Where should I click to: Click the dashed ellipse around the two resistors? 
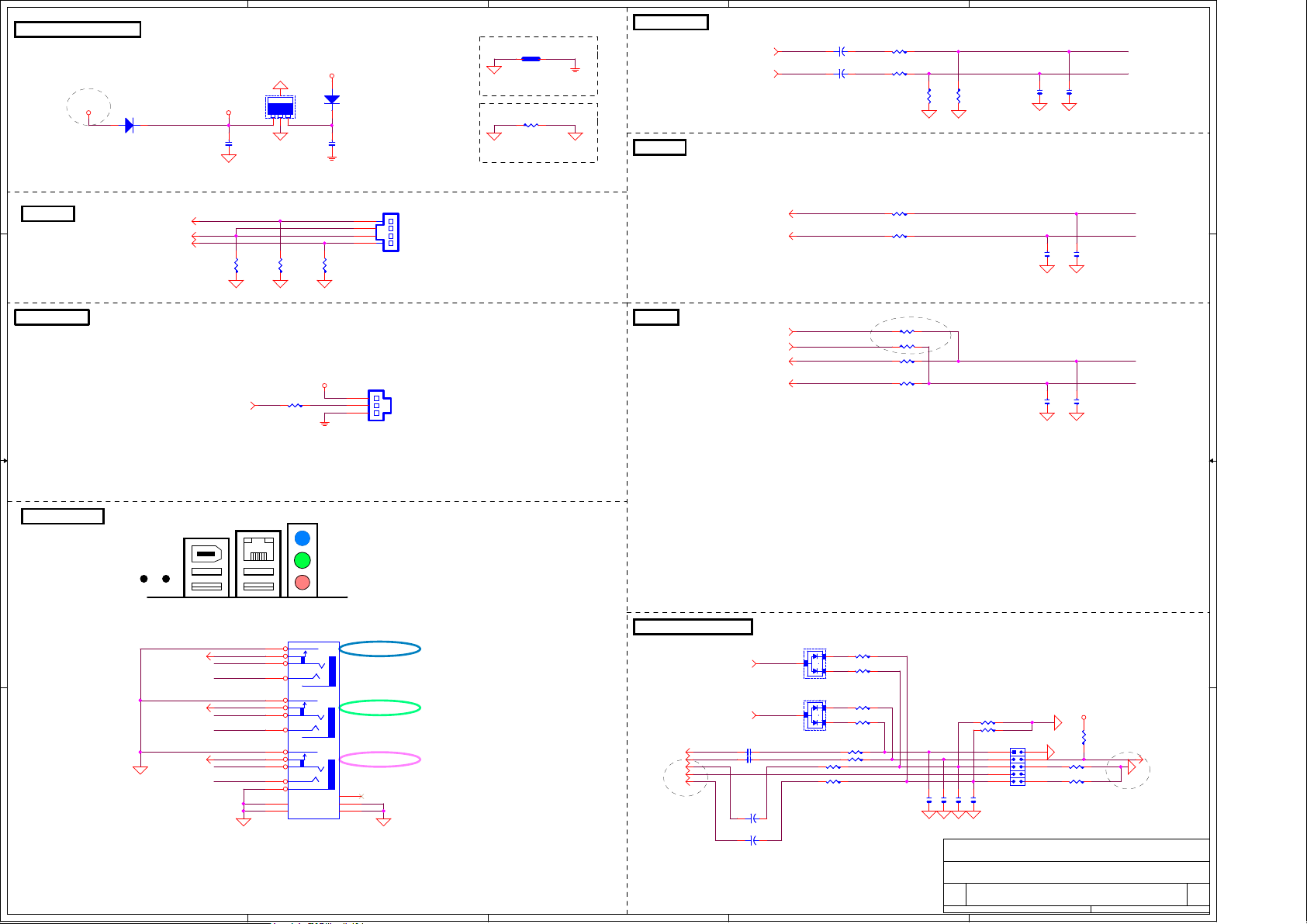911,335
